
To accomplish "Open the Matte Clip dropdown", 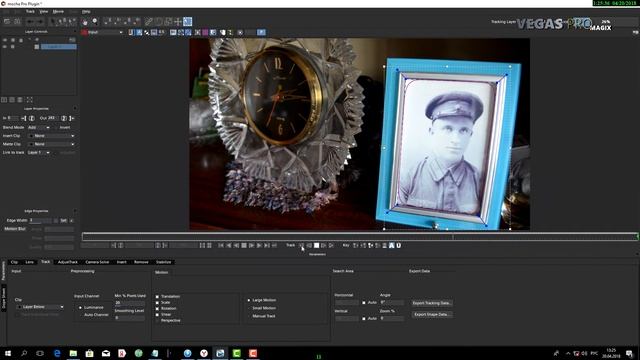I will click(x=52, y=144).
